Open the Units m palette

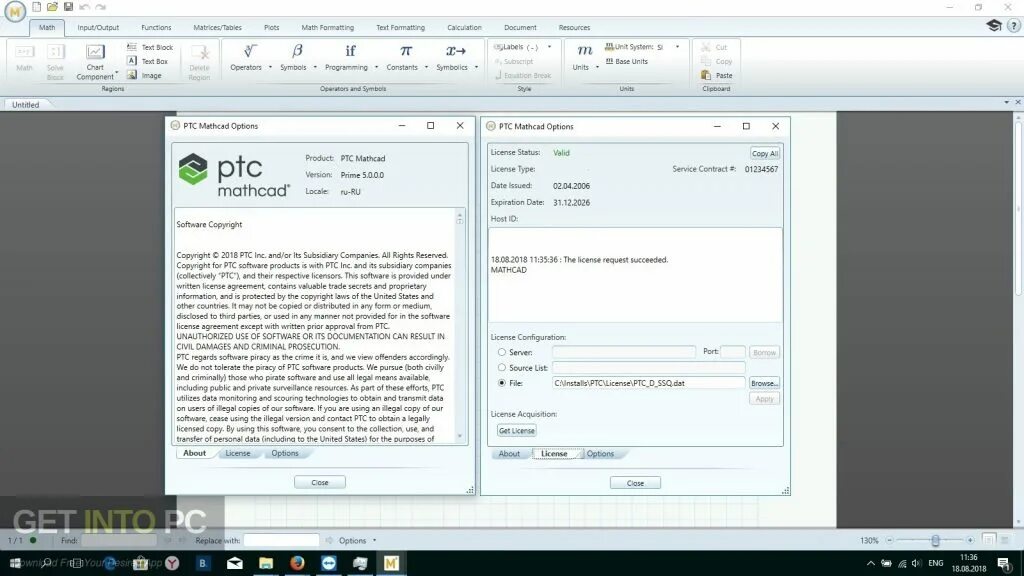click(581, 57)
